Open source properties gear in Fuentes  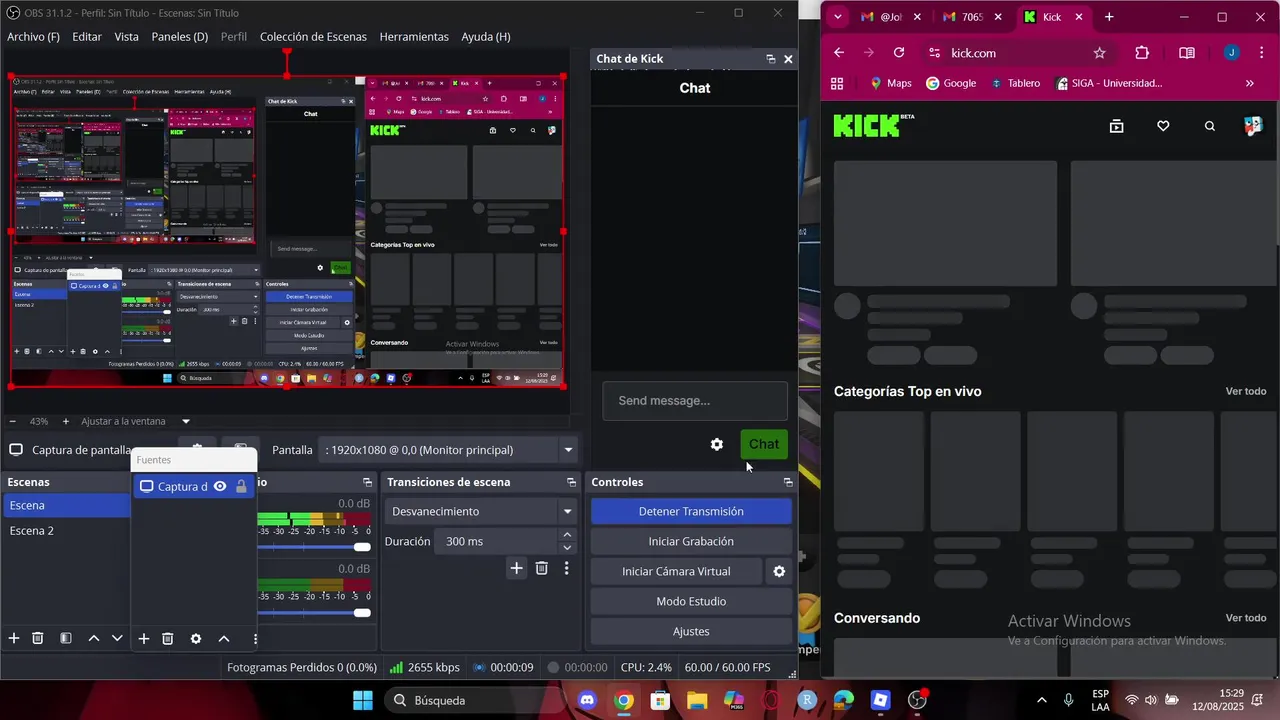point(196,638)
